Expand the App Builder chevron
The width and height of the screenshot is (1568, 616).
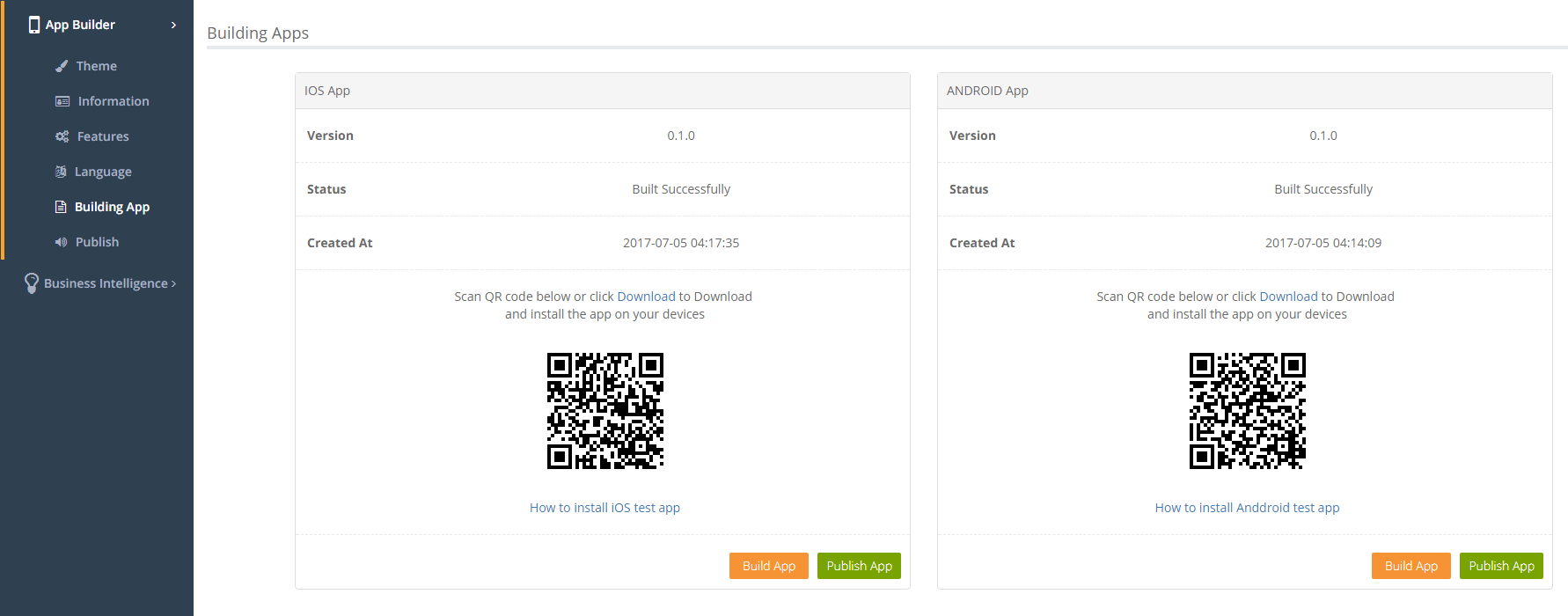pyautogui.click(x=173, y=25)
